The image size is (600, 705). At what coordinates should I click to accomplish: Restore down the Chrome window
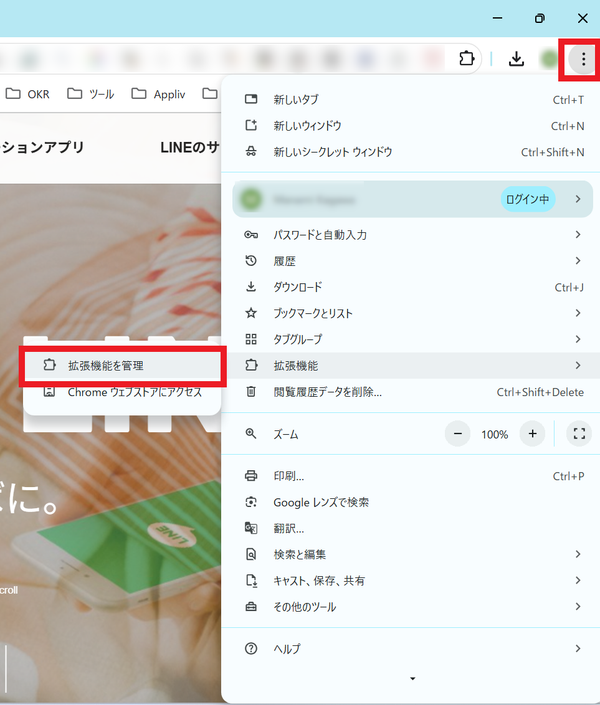click(x=540, y=18)
